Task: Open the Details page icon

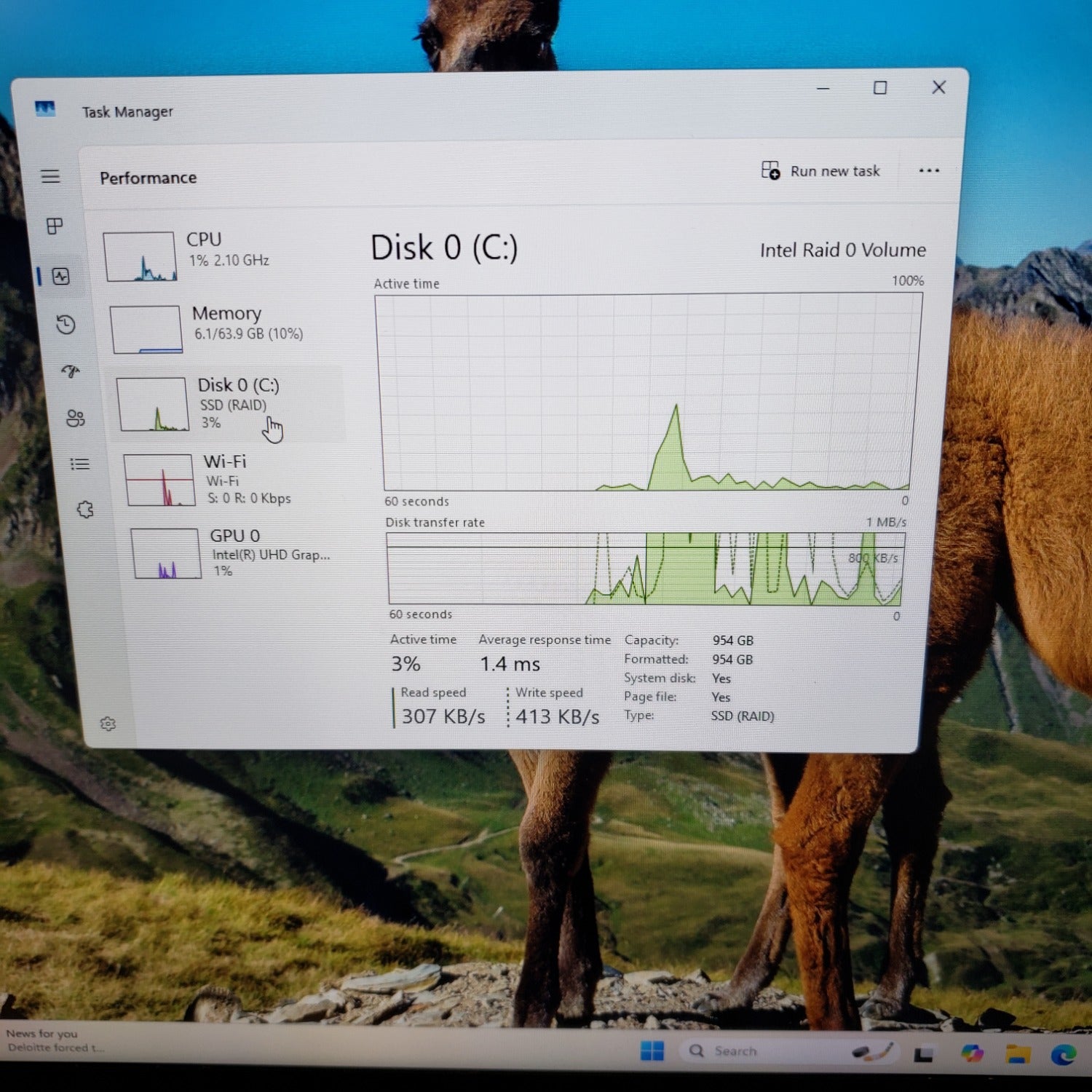Action: click(80, 464)
